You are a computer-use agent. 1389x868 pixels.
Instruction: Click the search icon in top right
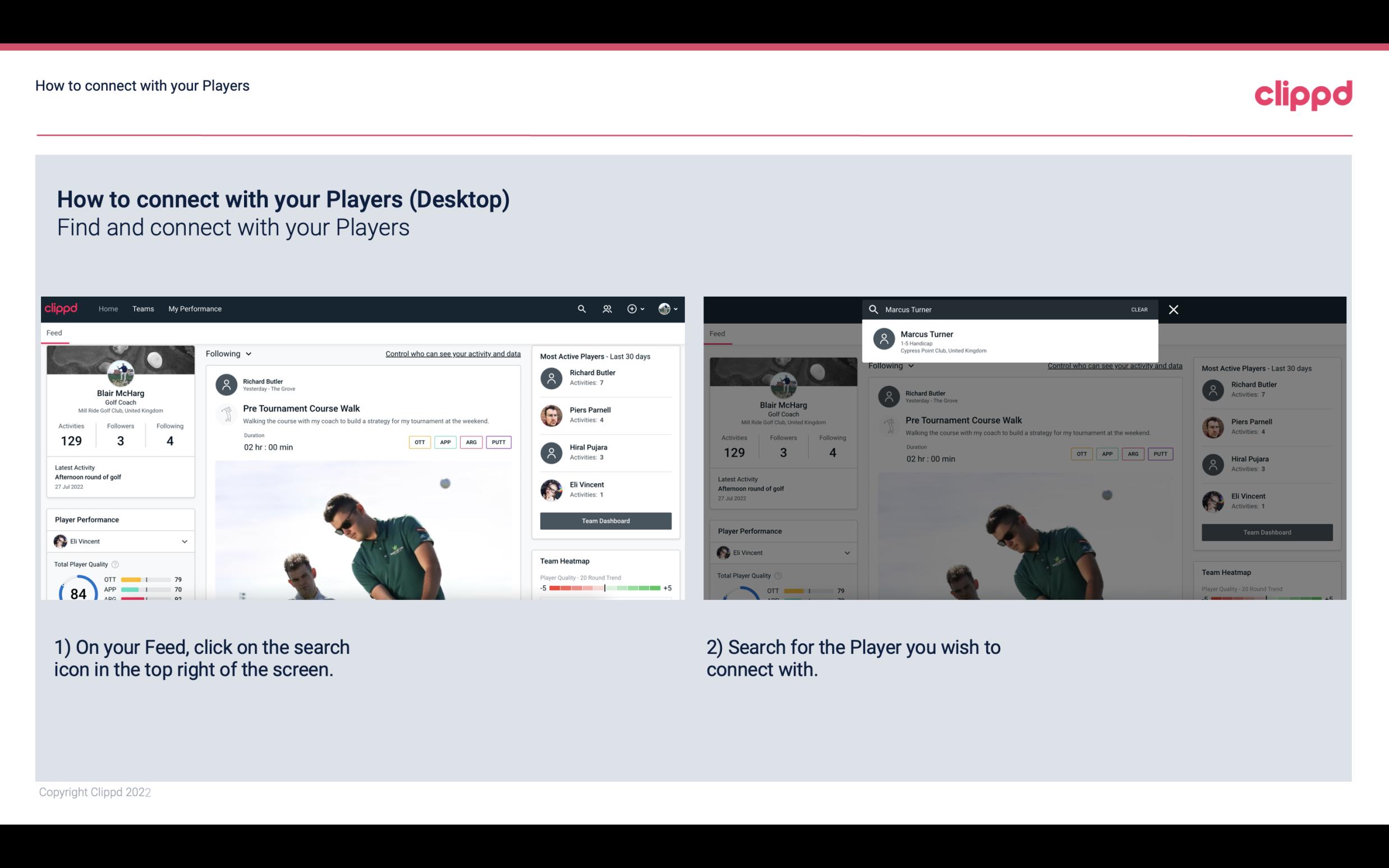pos(580,309)
